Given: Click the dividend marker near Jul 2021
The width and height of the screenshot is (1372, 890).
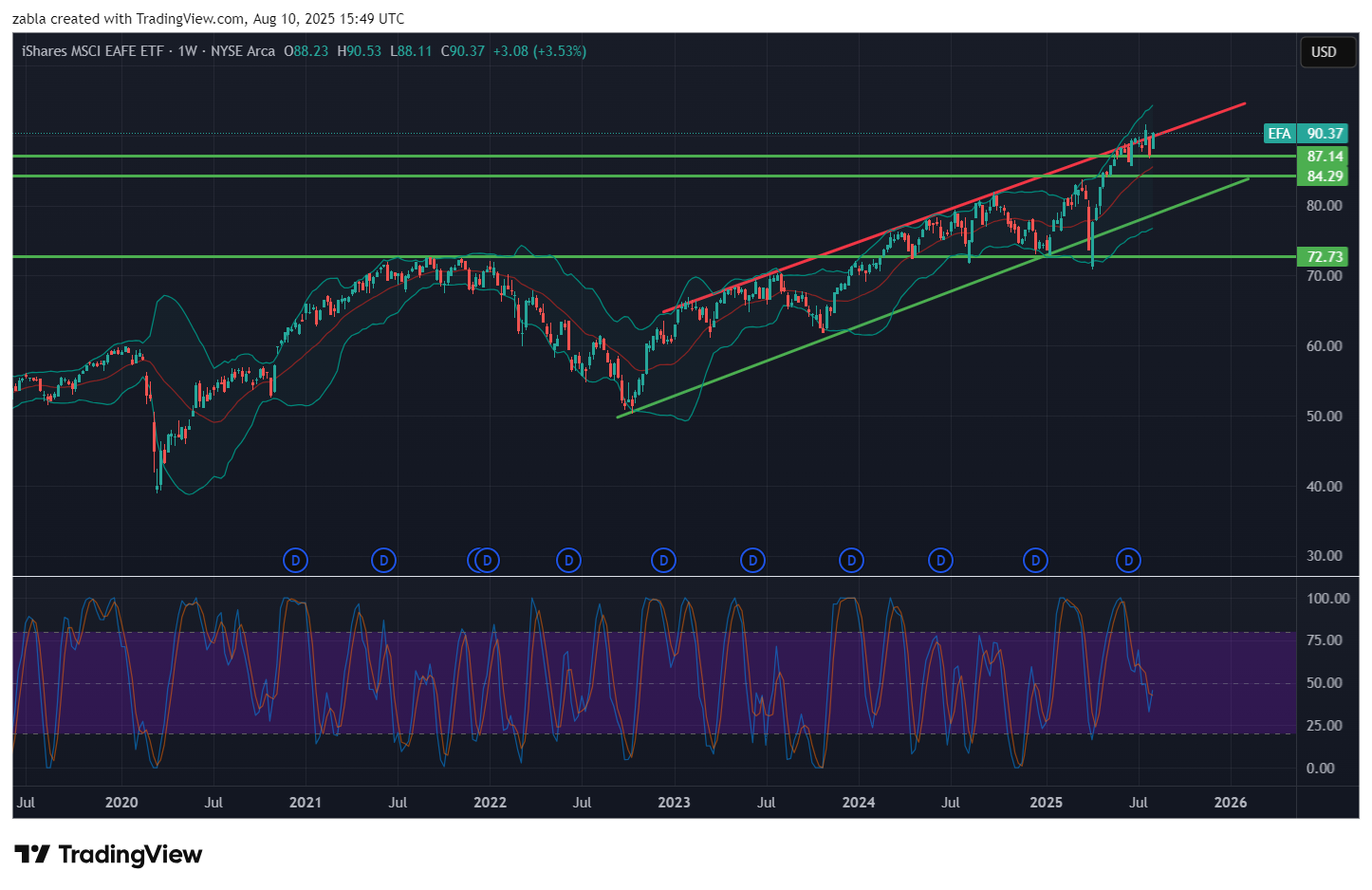Looking at the screenshot, I should click(x=383, y=561).
